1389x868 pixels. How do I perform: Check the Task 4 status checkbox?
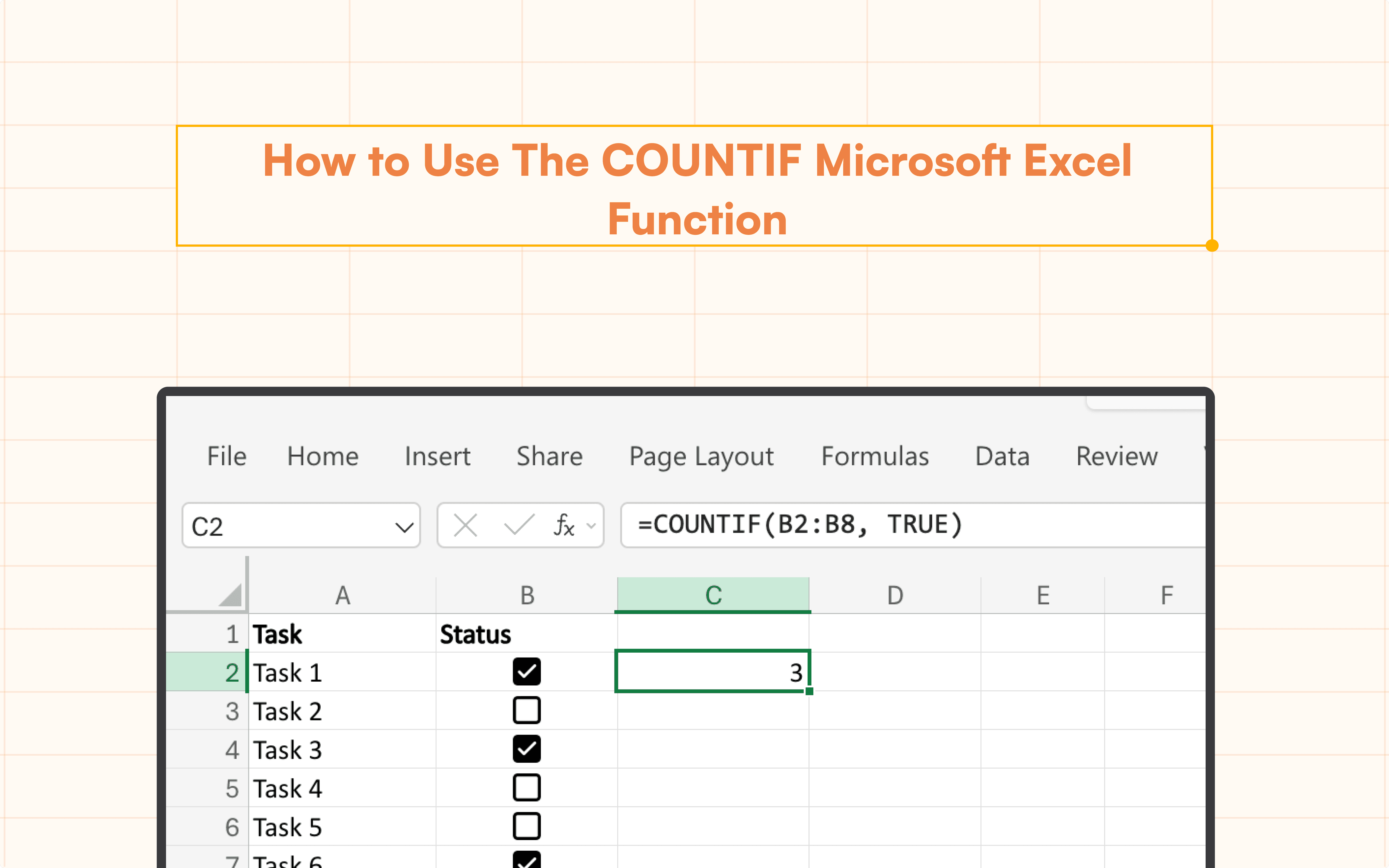[526, 788]
